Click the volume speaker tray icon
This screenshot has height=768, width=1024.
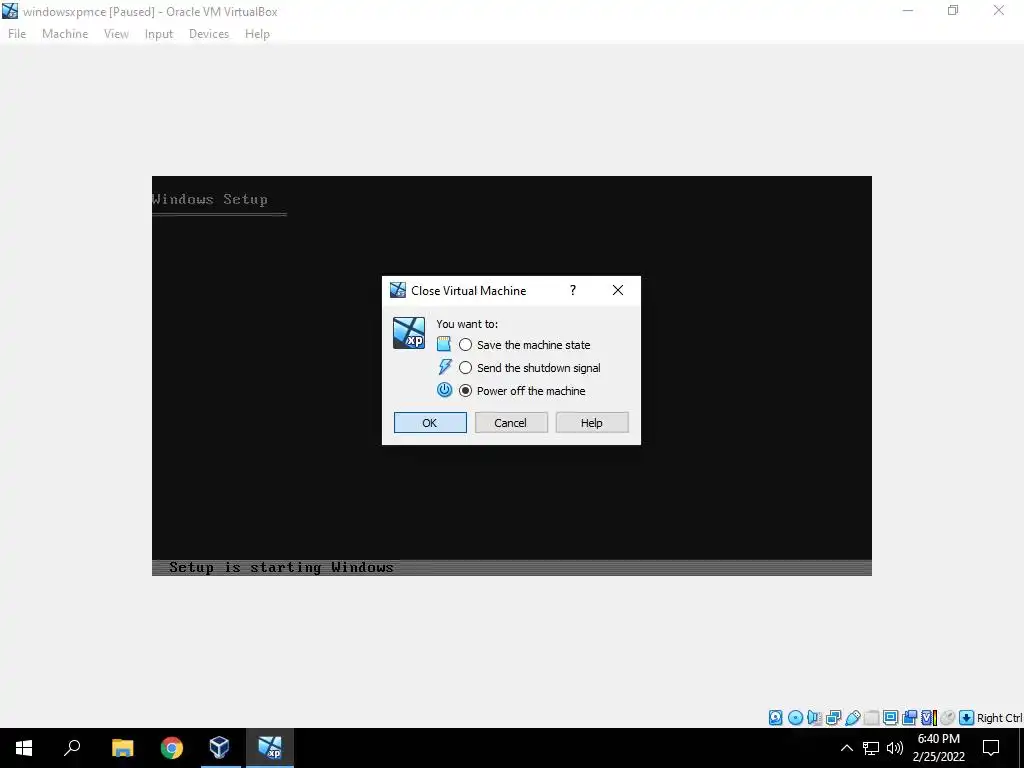(895, 748)
